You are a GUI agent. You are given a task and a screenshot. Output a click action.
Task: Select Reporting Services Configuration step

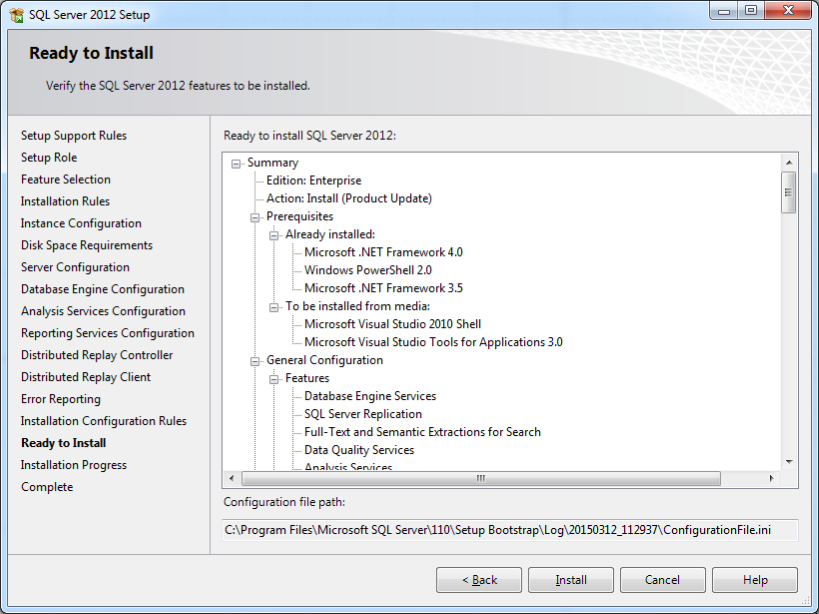pos(108,333)
